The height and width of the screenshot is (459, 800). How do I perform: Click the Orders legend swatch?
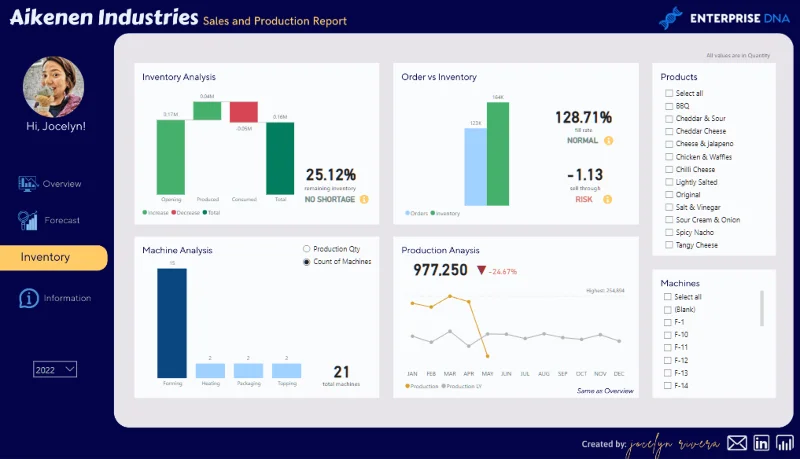pos(408,213)
